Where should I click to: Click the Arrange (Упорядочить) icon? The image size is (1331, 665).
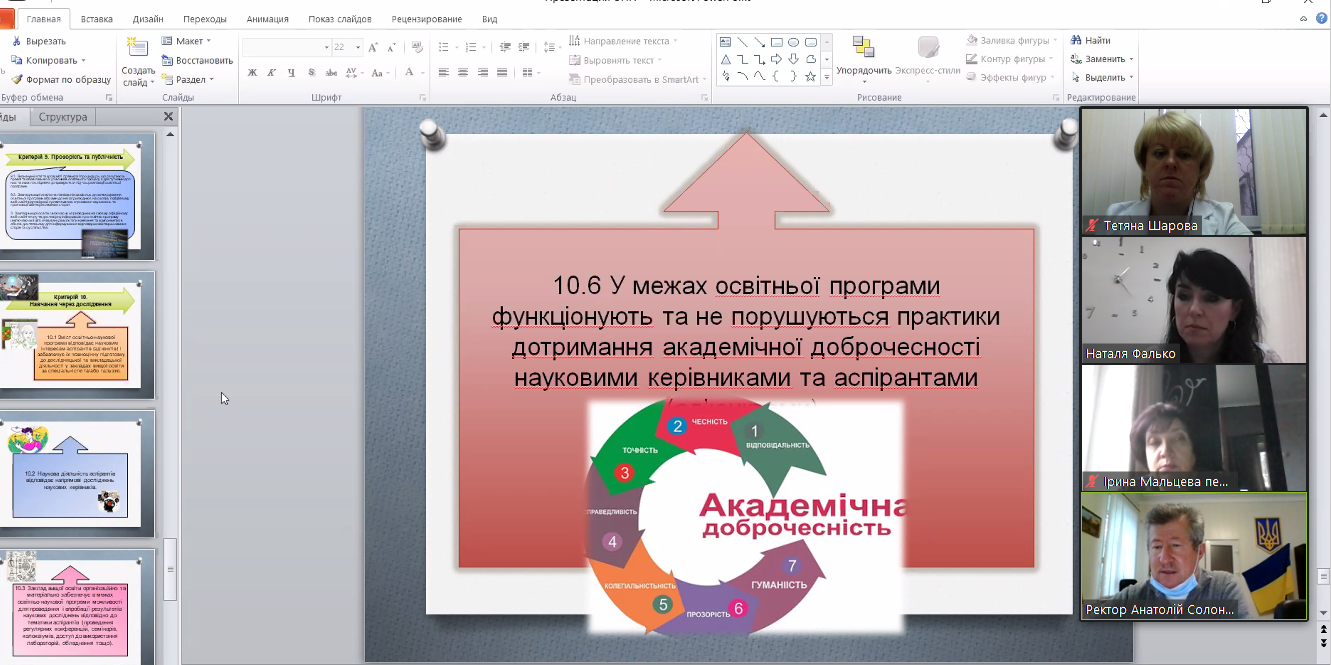863,49
